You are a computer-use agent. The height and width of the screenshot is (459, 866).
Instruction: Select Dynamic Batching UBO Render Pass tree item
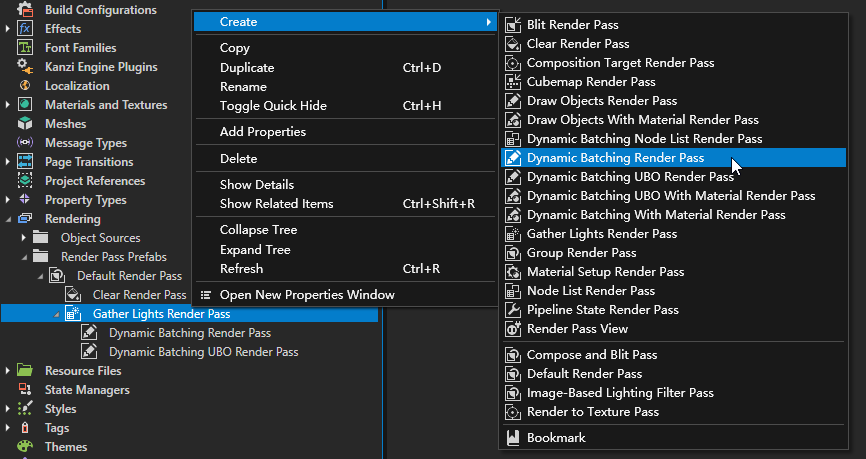[x=203, y=352]
